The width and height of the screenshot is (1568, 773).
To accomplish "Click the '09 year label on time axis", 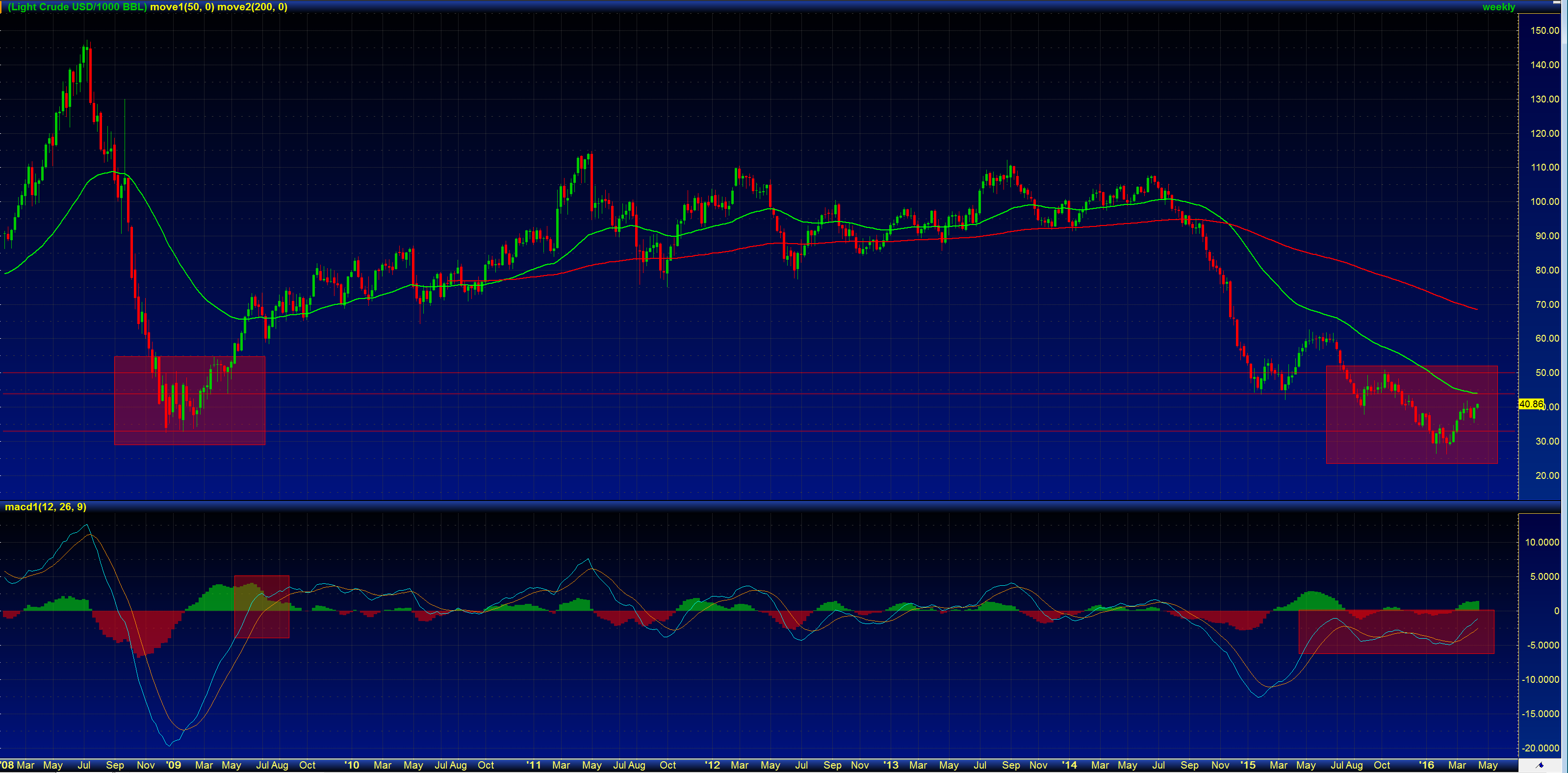I will [x=174, y=765].
